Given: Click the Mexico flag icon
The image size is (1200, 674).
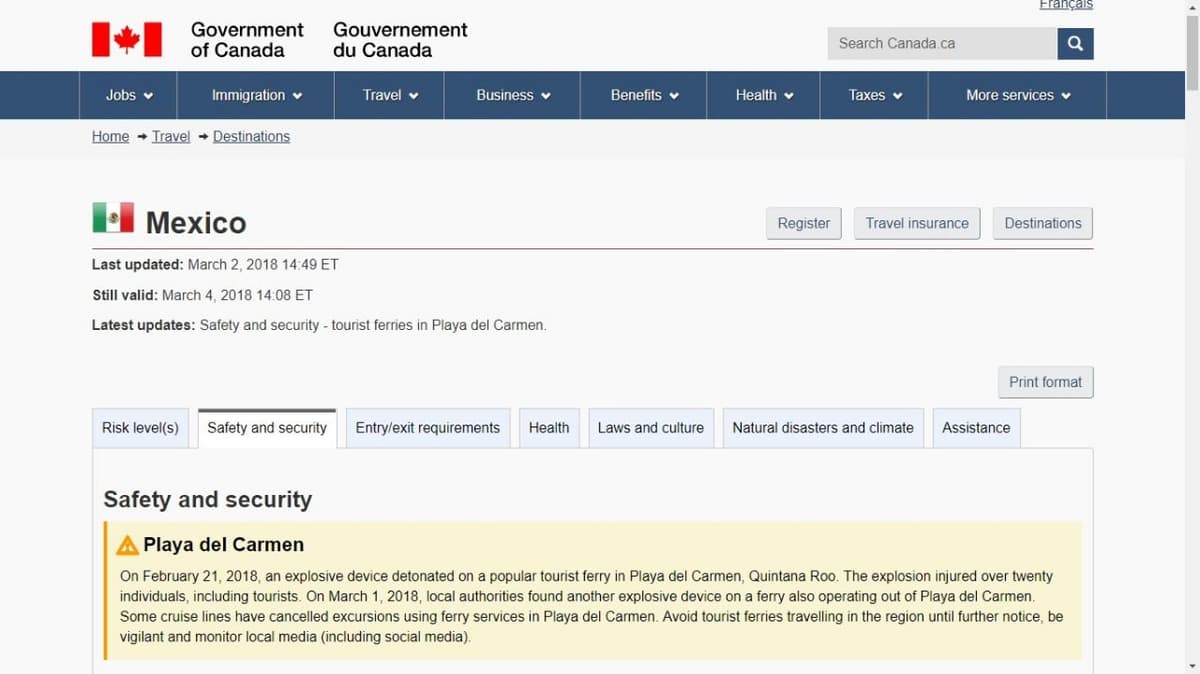Looking at the screenshot, I should [x=113, y=218].
